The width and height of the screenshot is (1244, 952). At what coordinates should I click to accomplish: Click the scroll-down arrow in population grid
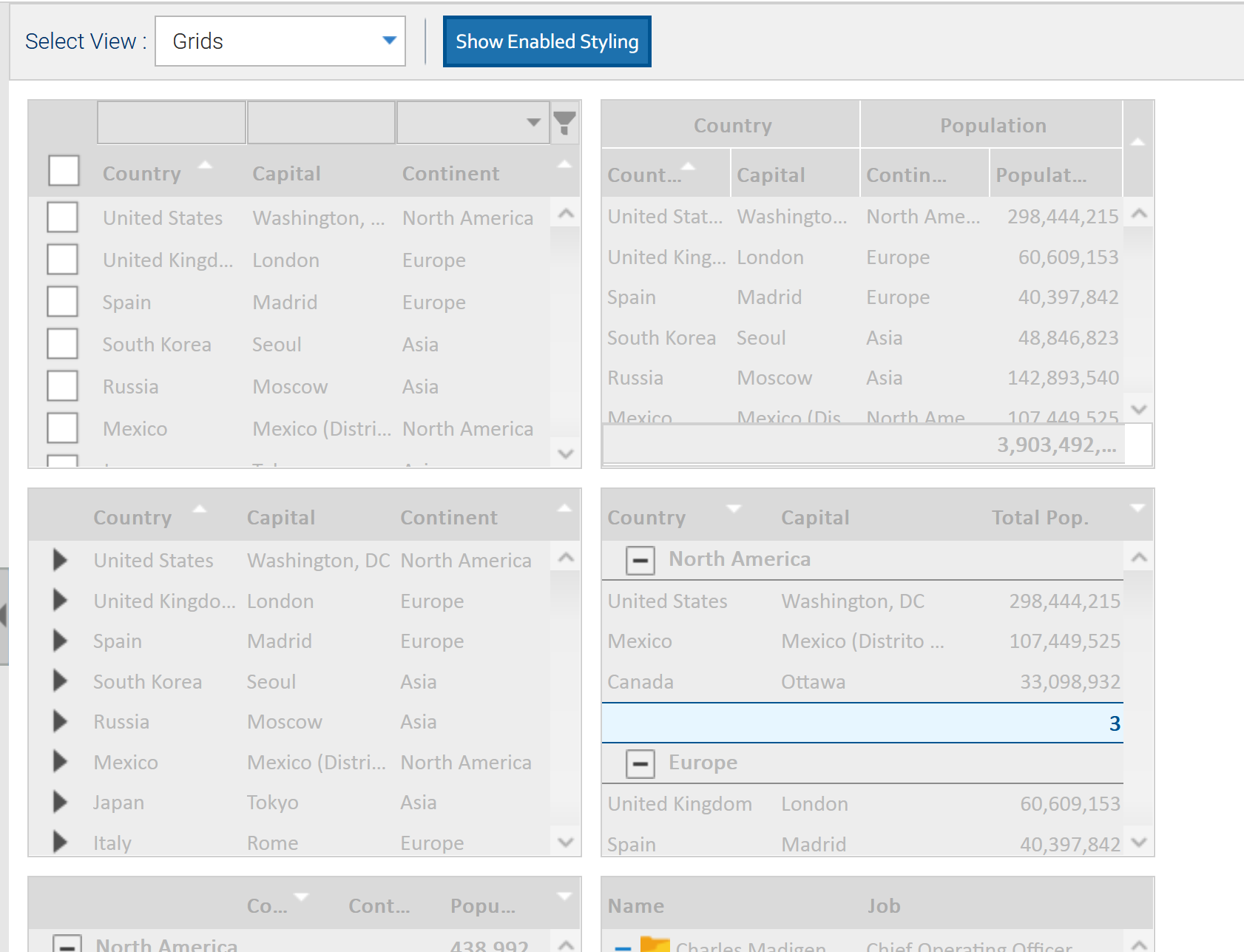(x=1139, y=409)
